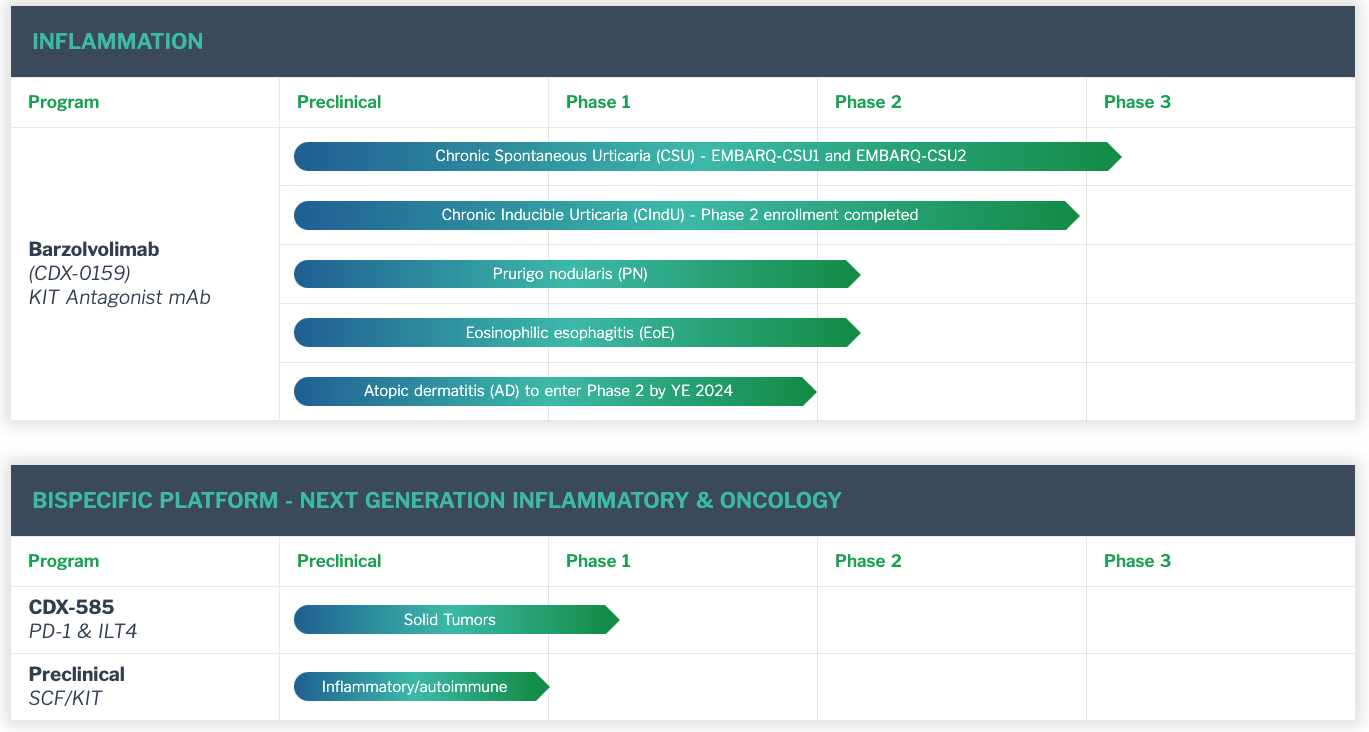Click Program column header in Bispecific table

tap(64, 561)
